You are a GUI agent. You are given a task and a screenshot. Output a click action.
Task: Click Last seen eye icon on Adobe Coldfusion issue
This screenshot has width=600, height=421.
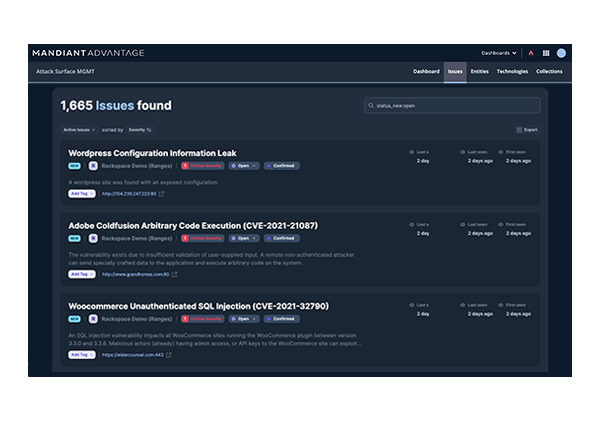point(463,225)
